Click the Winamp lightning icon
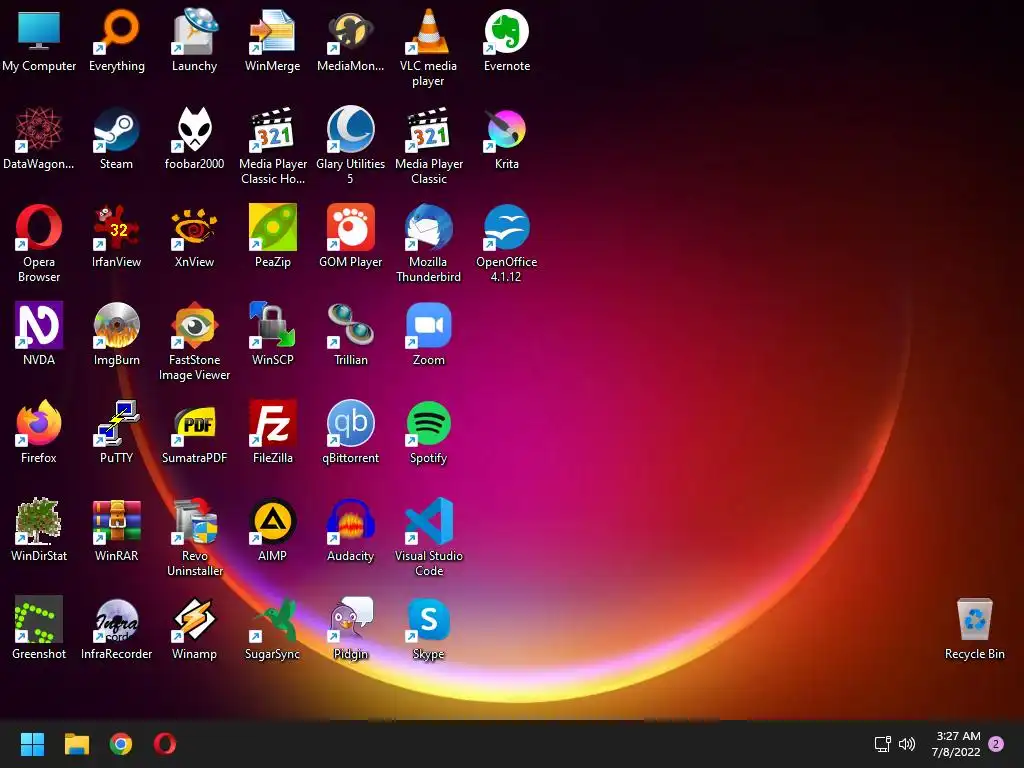The width and height of the screenshot is (1024, 768). click(x=195, y=619)
